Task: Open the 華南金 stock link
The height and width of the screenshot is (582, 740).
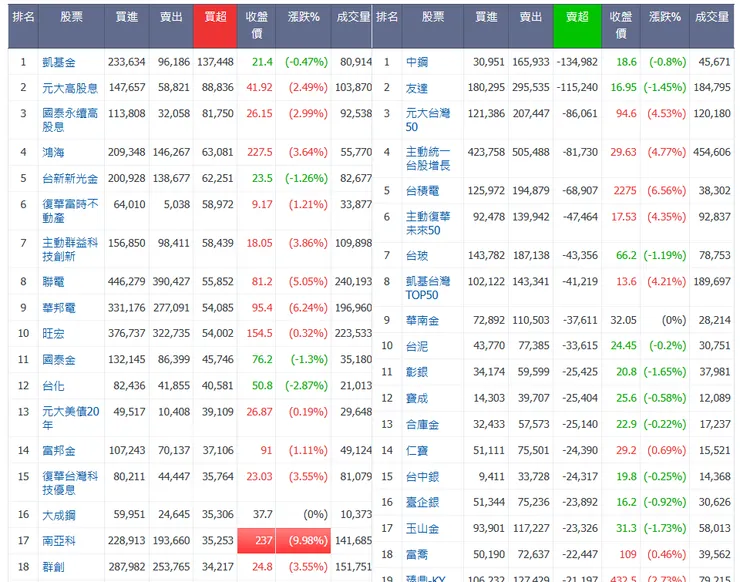Action: click(x=422, y=321)
